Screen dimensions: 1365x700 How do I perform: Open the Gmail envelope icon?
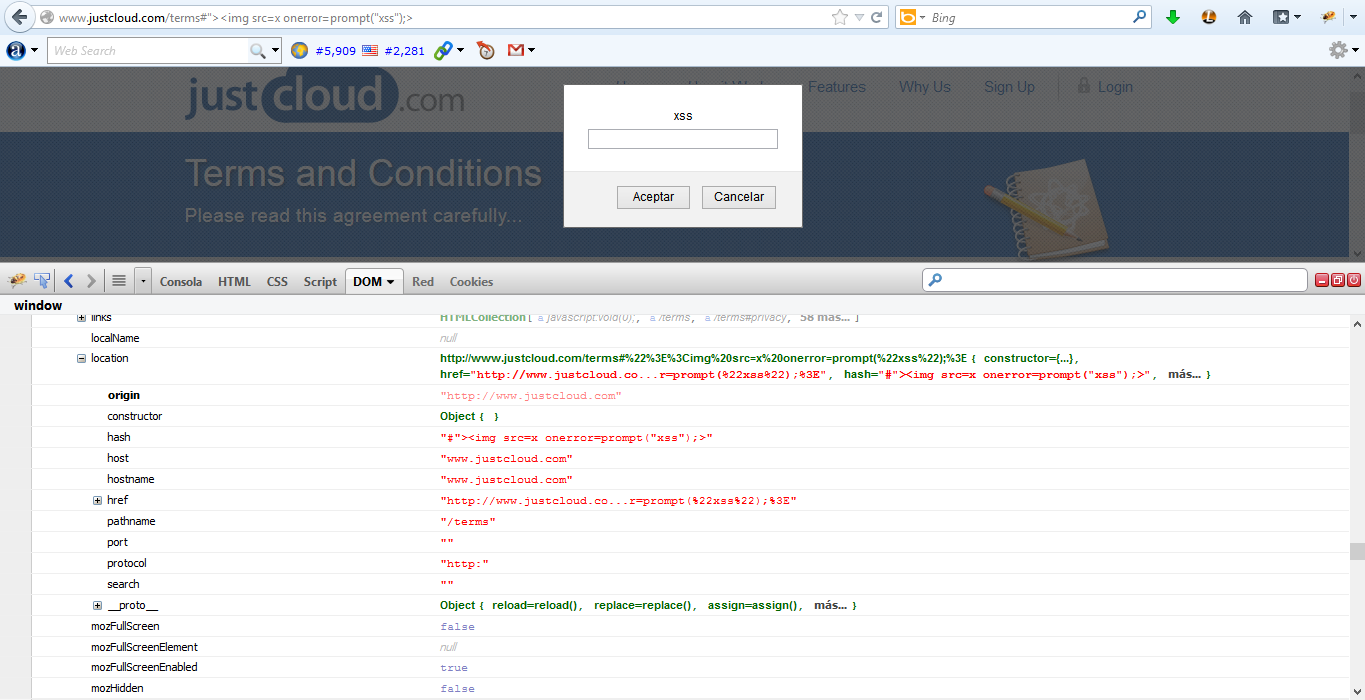(x=516, y=50)
